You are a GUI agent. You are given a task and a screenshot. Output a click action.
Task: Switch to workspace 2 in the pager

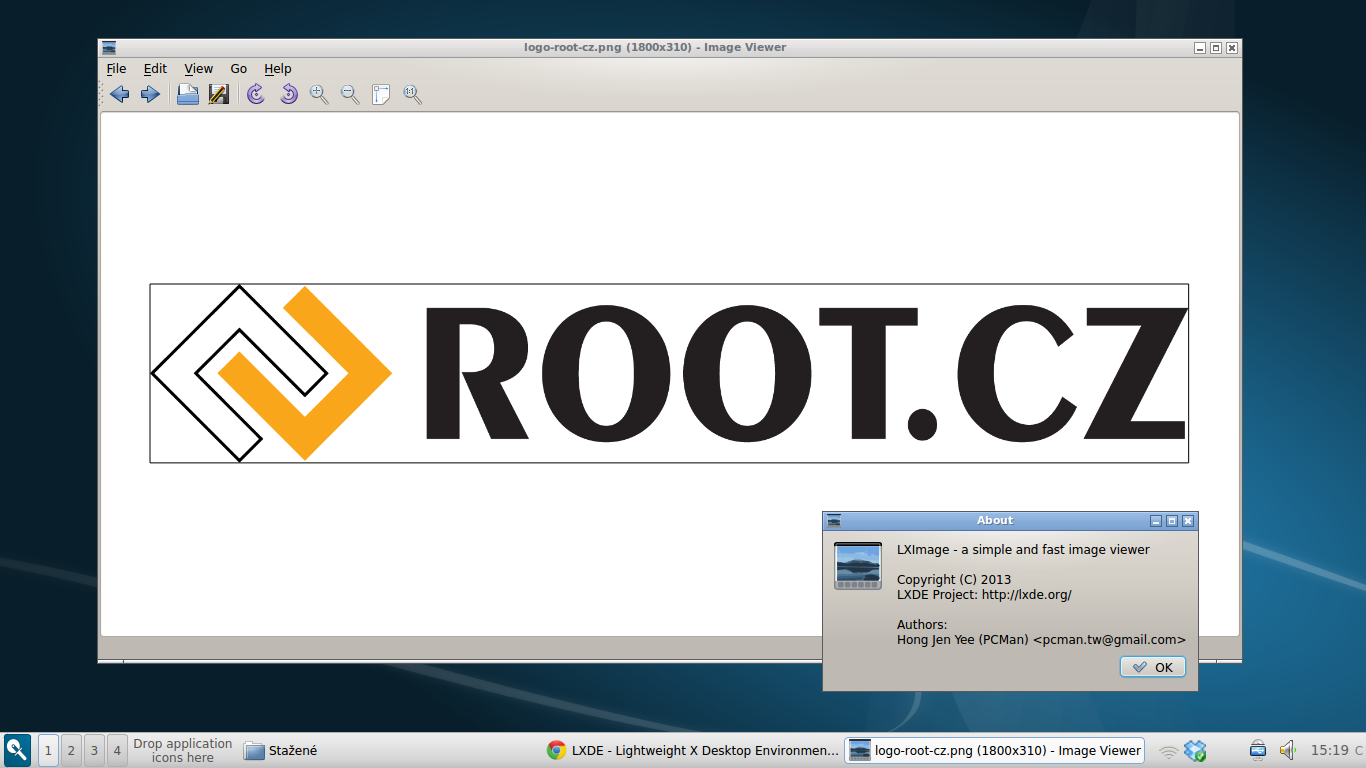pos(70,750)
